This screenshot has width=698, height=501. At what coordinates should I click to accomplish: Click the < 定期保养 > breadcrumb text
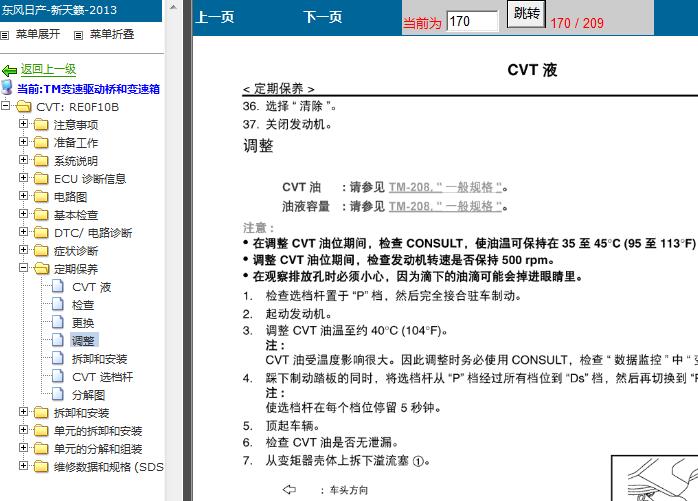[279, 89]
